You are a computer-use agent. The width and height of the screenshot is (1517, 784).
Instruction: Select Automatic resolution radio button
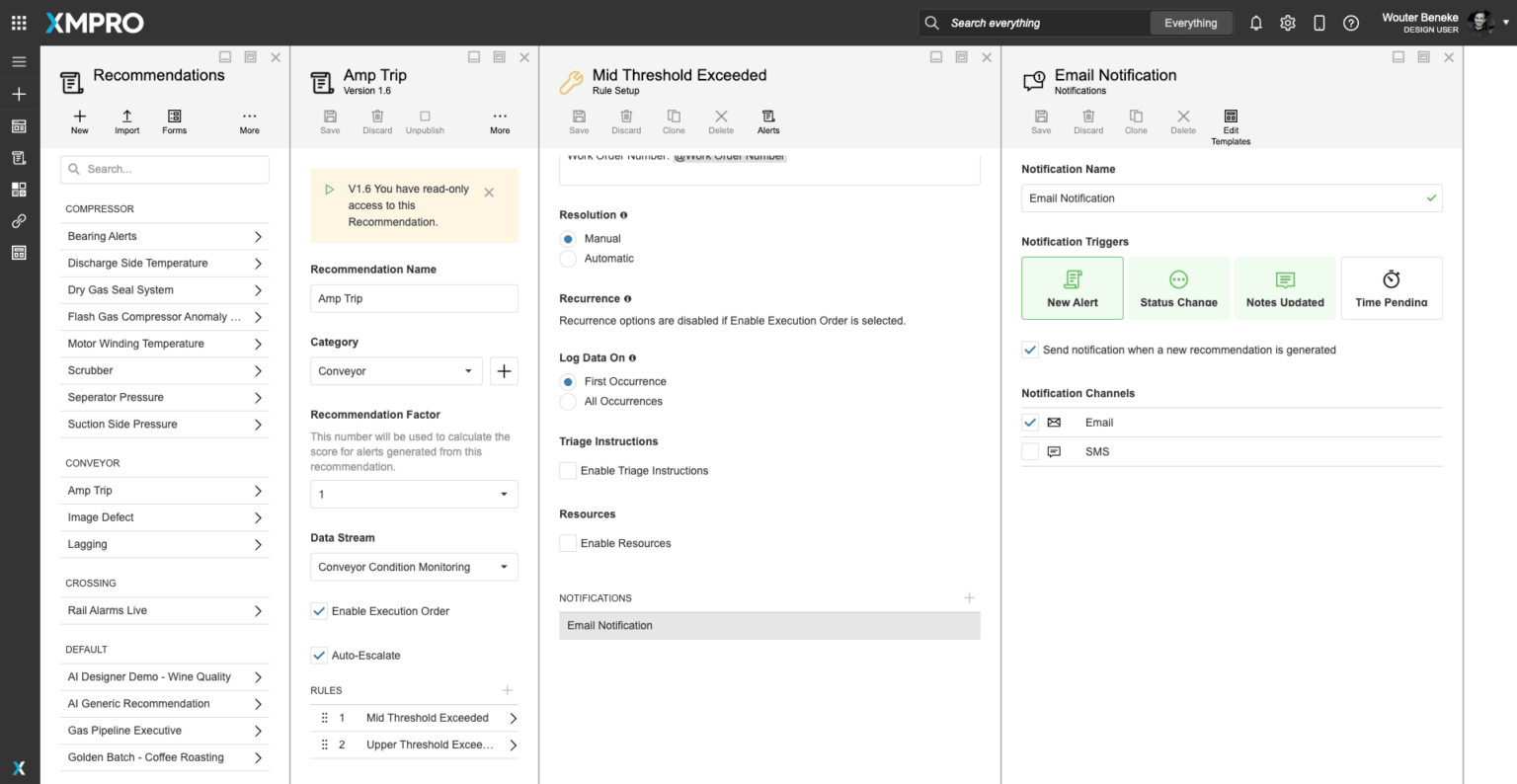(x=568, y=259)
